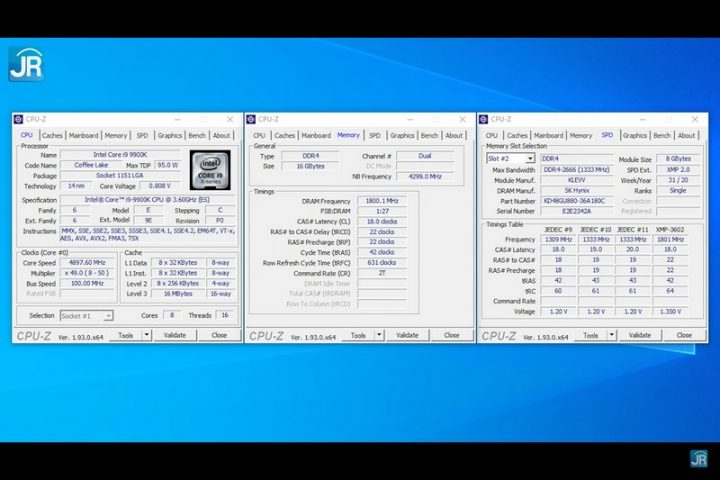
Task: Click the CPU-Z app icon in middle window title bar
Action: click(251, 119)
